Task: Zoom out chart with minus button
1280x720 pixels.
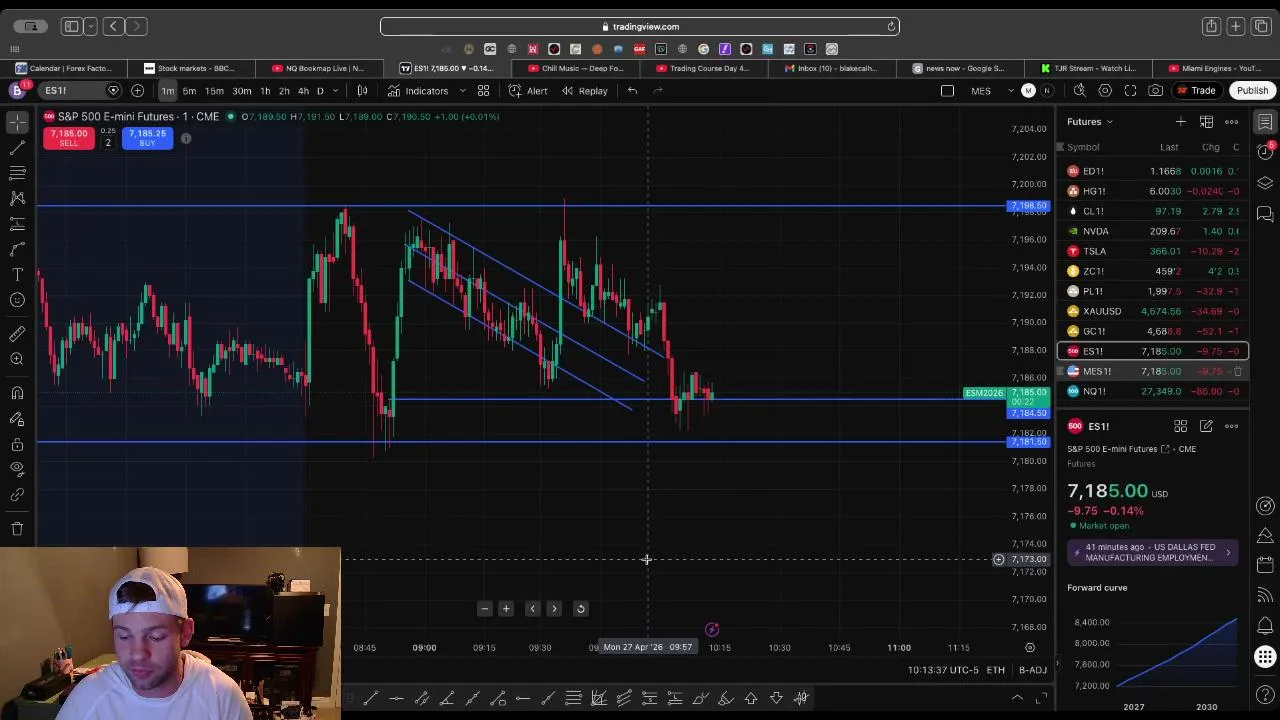Action: (484, 609)
